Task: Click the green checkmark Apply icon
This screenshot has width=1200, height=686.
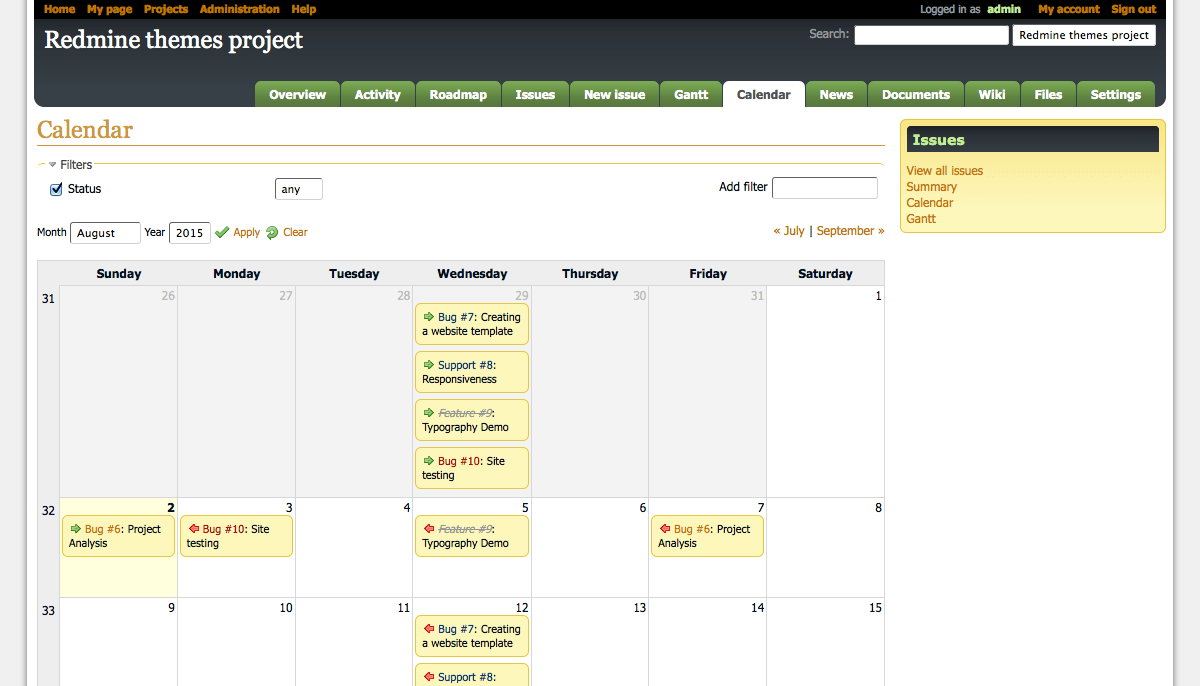Action: pyautogui.click(x=222, y=232)
